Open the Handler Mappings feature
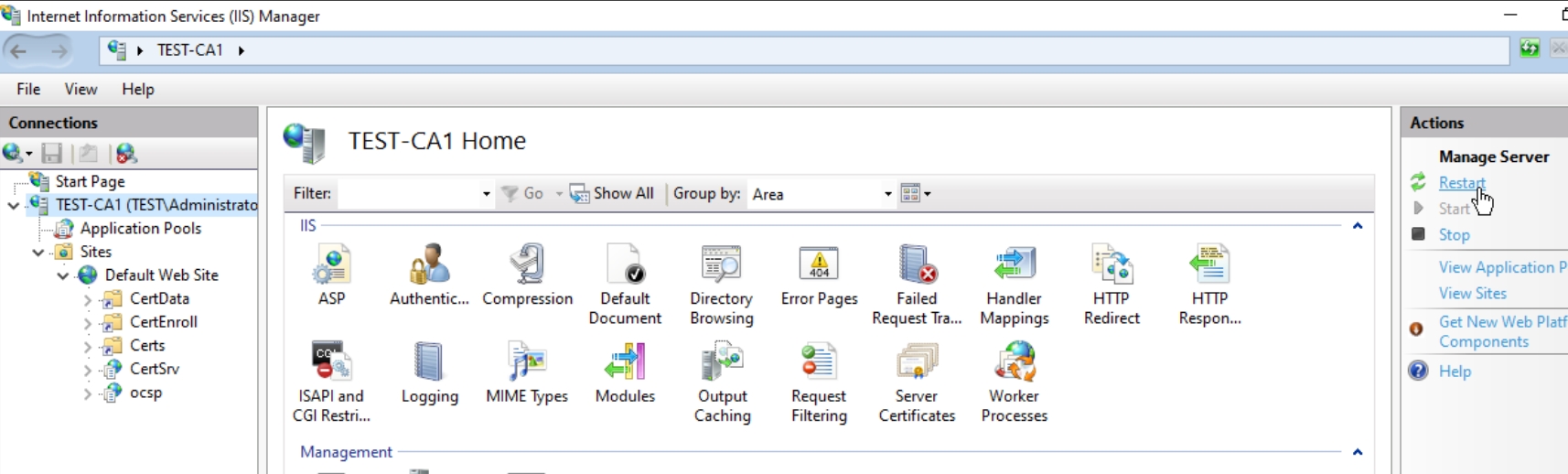Screen dimensions: 1568x474 coord(1014,285)
